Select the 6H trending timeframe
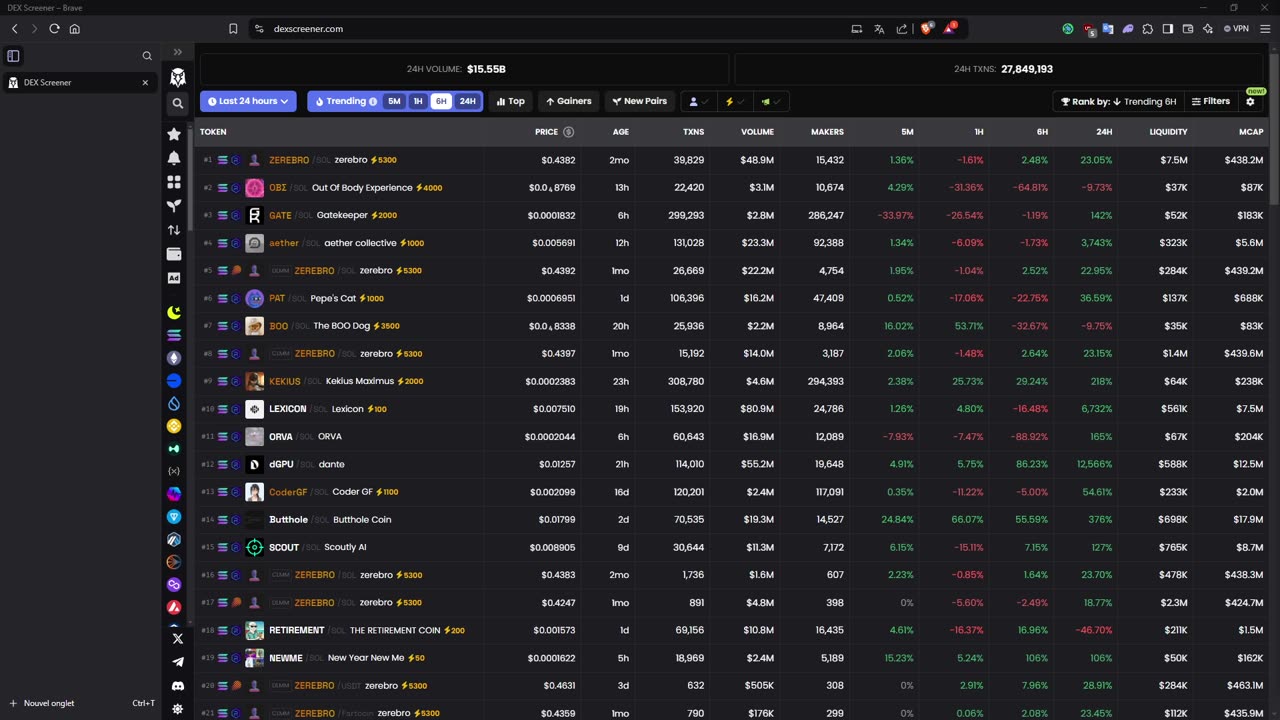 click(441, 101)
